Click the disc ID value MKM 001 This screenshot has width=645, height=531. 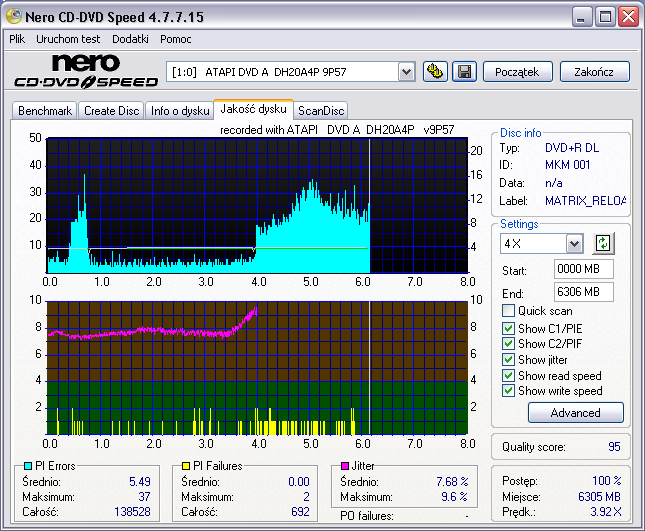567,165
